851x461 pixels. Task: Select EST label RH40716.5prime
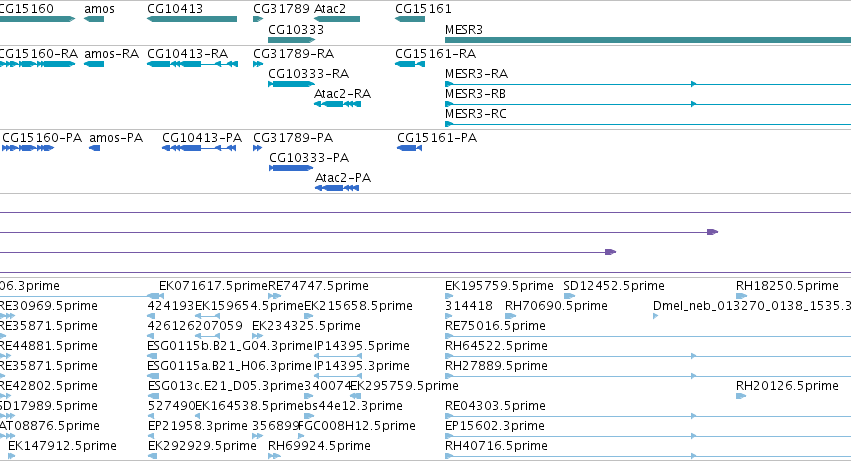pyautogui.click(x=496, y=446)
